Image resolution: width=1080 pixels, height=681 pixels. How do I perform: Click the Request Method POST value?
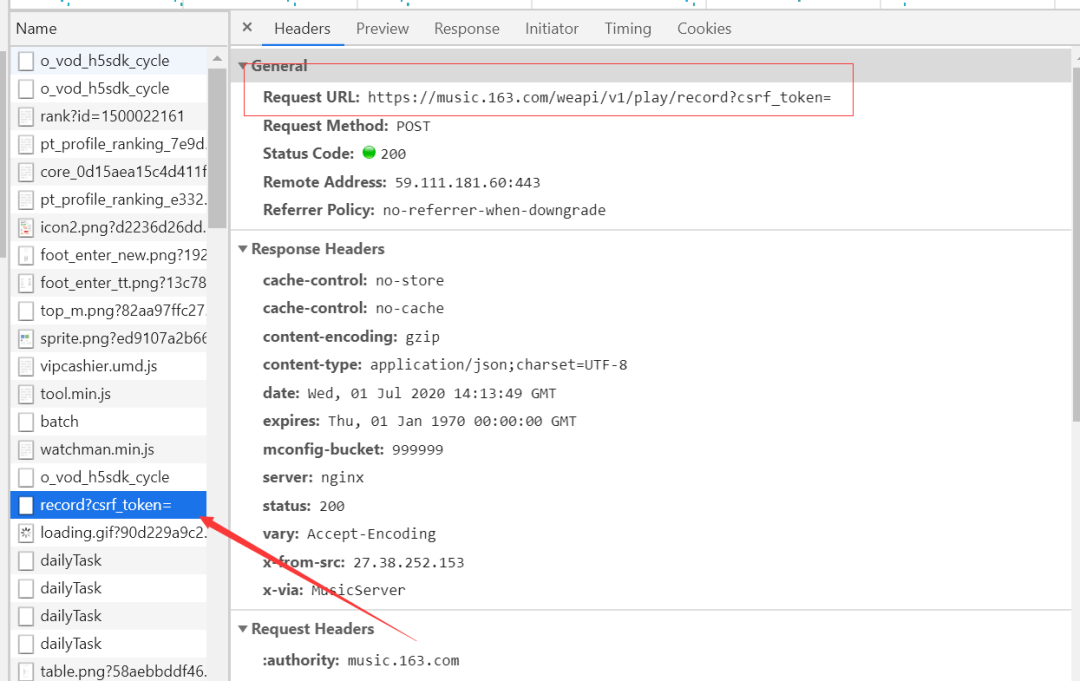pos(413,127)
